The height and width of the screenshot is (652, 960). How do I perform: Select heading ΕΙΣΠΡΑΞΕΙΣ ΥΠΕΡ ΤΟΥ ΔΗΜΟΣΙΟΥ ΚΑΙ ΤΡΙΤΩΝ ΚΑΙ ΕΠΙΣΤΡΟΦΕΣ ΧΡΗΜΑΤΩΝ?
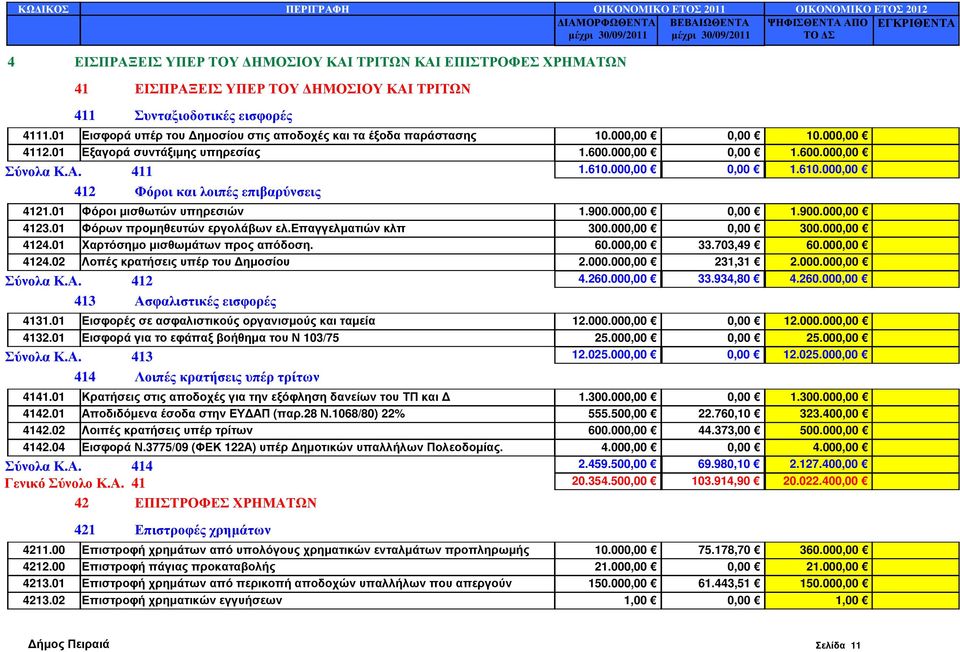click(350, 62)
